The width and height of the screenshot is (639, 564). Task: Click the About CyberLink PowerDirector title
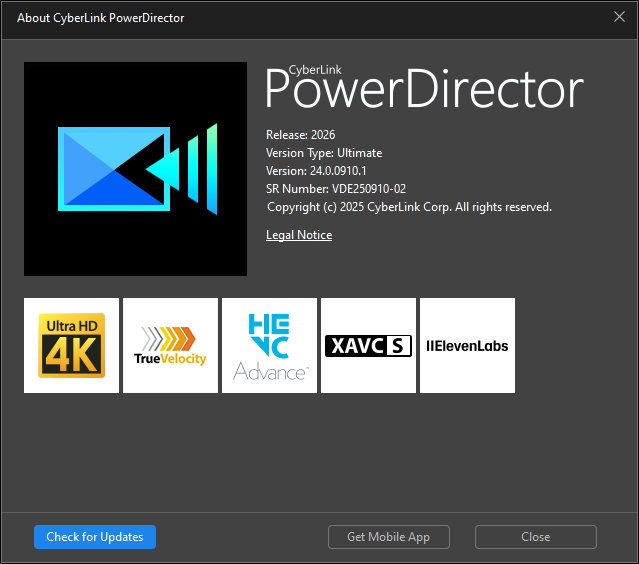coord(101,18)
